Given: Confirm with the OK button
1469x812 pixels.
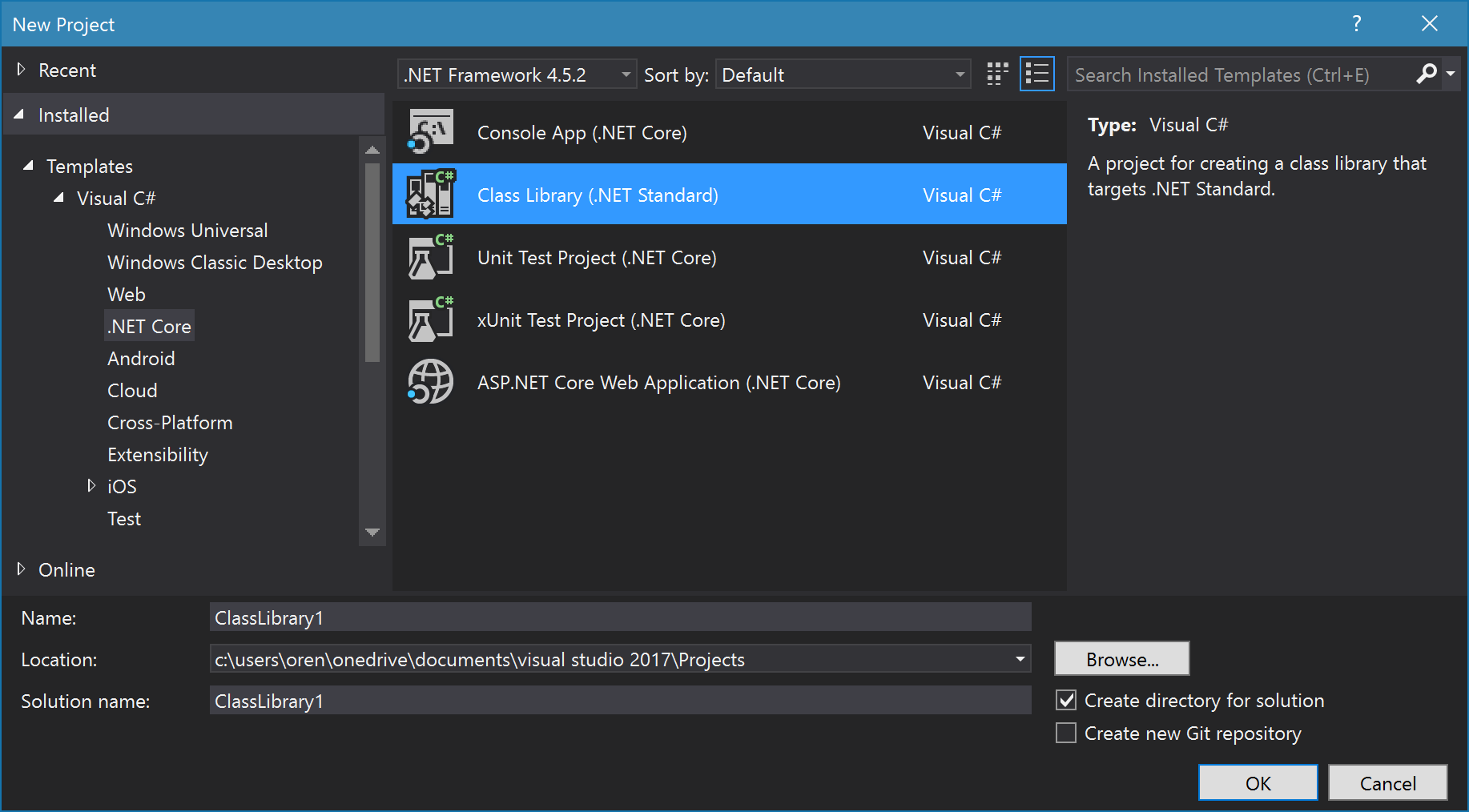Looking at the screenshot, I should pos(1258,782).
